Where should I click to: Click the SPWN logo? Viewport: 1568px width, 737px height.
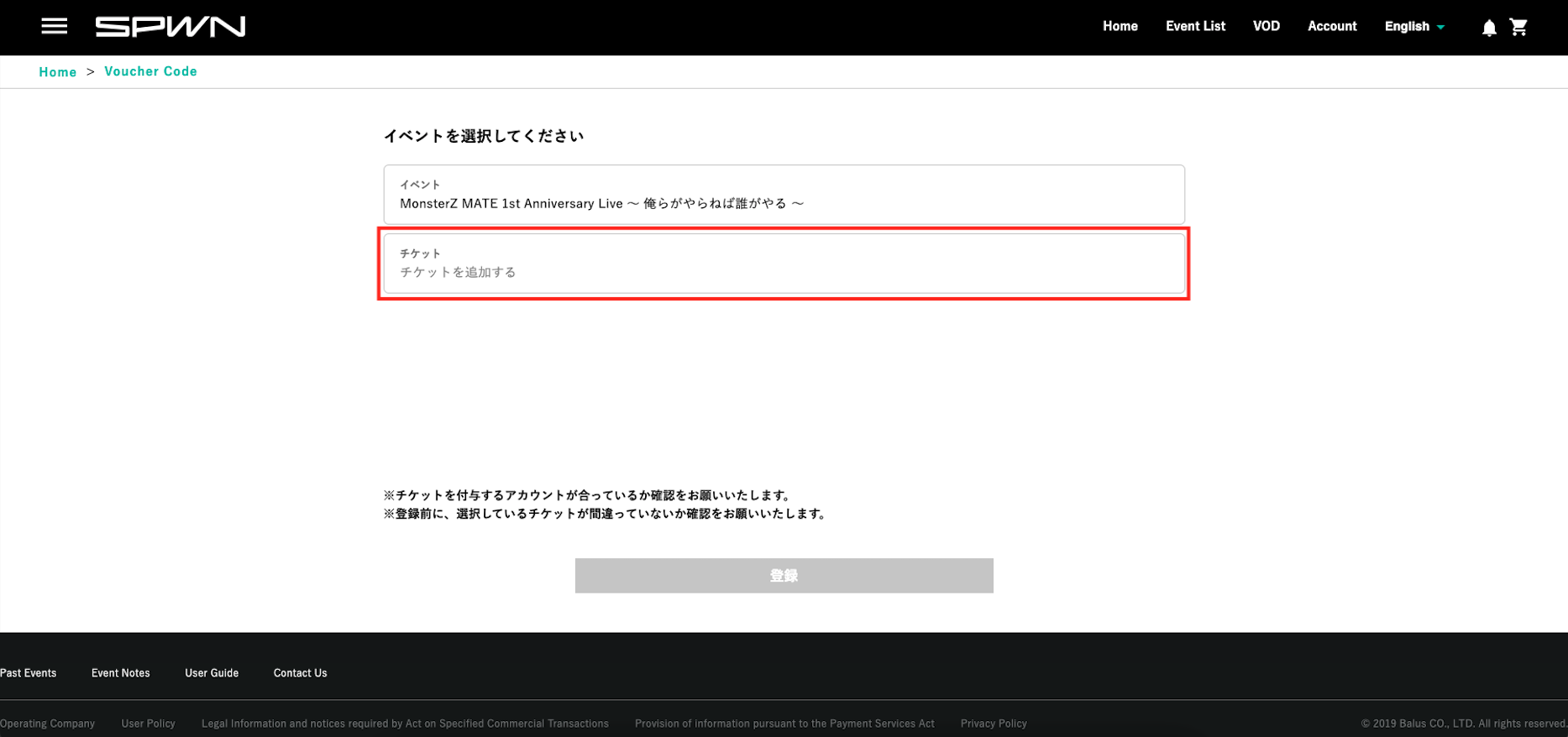coord(170,27)
